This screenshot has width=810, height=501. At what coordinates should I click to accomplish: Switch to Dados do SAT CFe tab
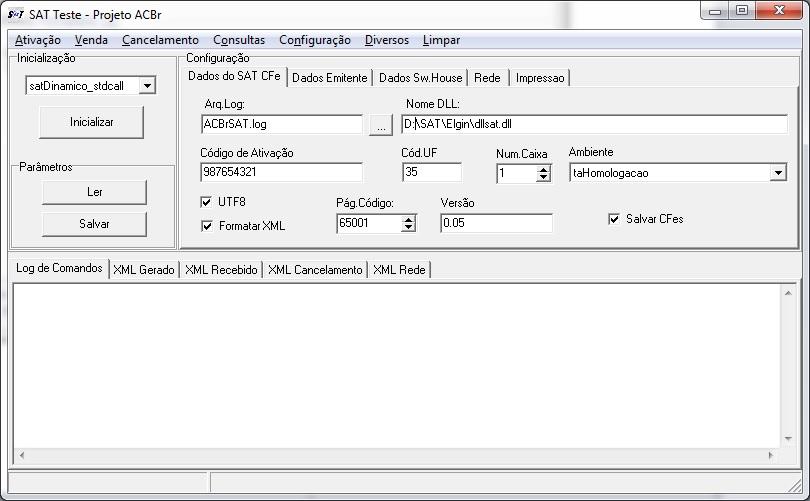tap(234, 76)
